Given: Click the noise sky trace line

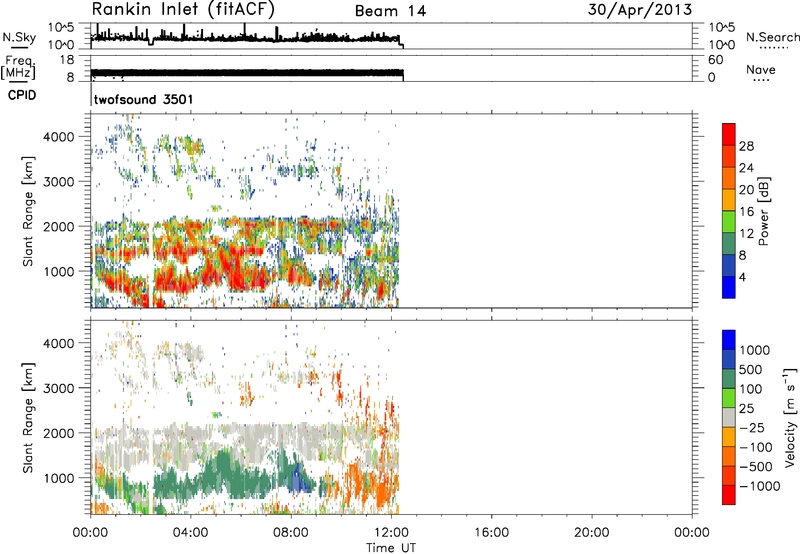Looking at the screenshot, I should click(245, 38).
